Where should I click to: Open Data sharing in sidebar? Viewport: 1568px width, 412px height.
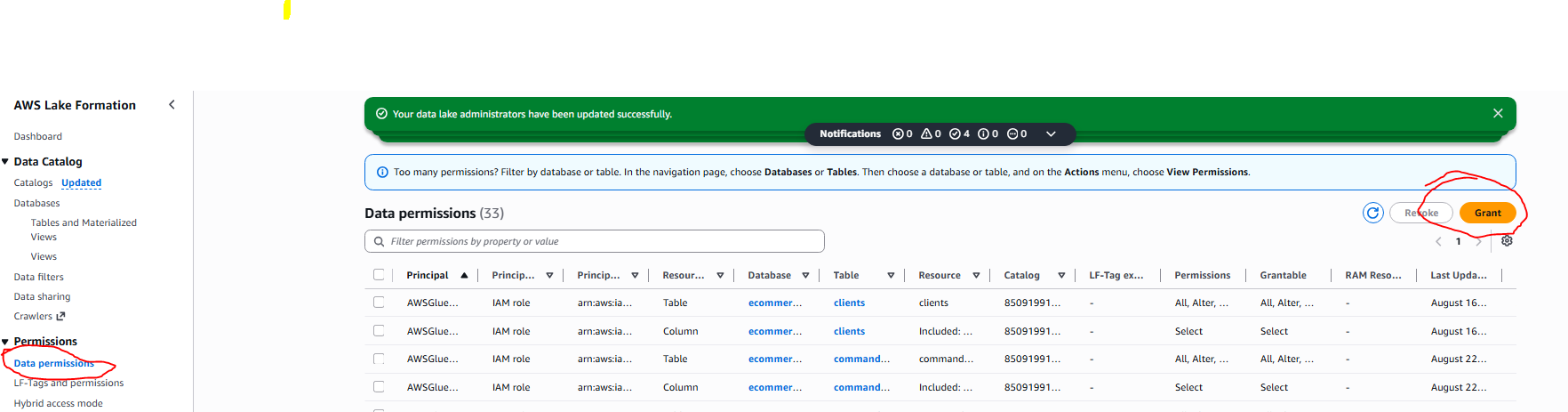tap(42, 296)
